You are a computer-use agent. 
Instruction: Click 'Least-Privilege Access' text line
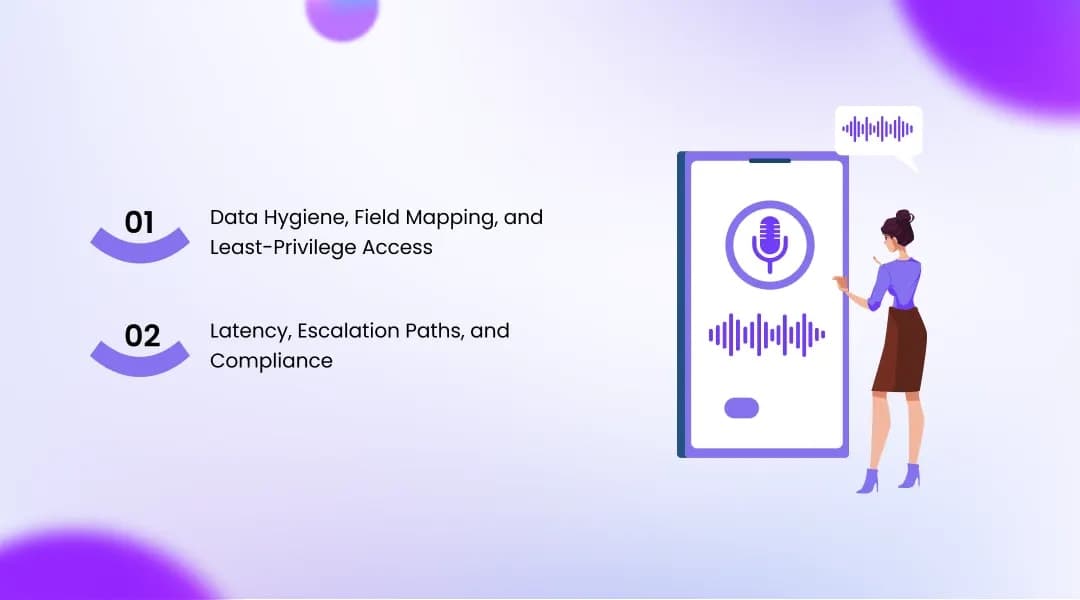[x=321, y=247]
